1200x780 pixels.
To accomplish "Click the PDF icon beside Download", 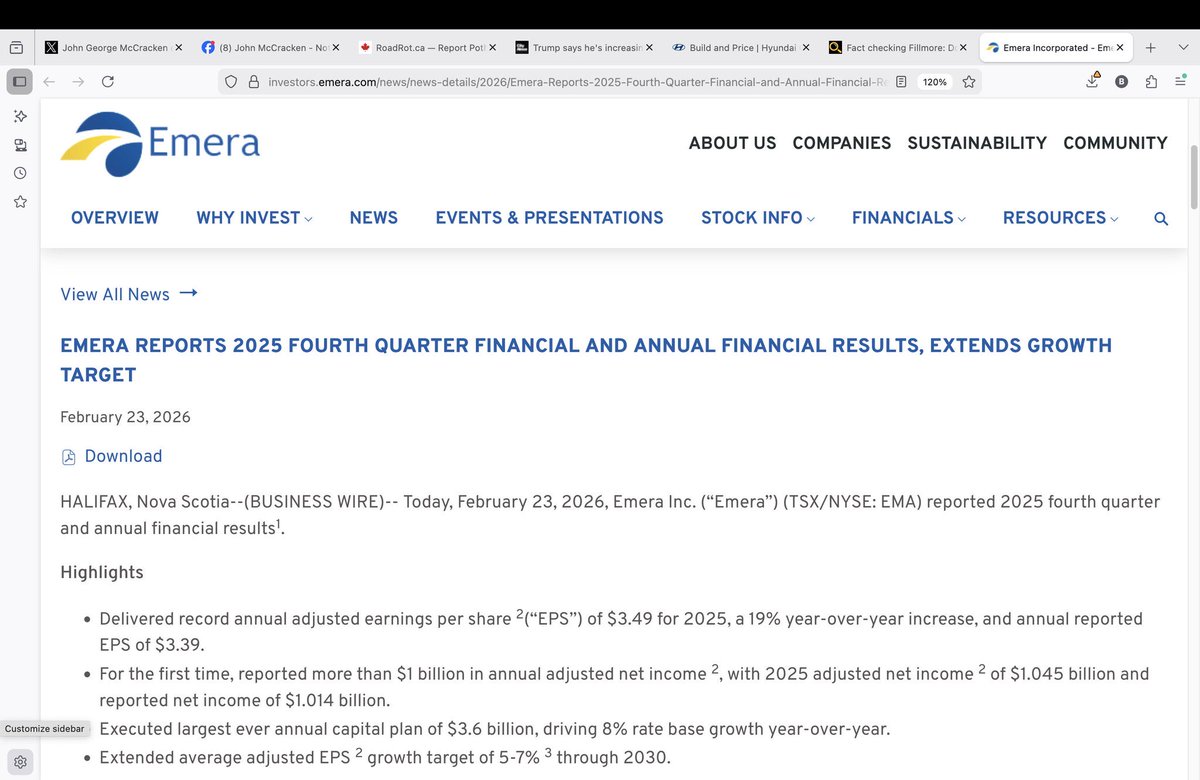I will (69, 457).
